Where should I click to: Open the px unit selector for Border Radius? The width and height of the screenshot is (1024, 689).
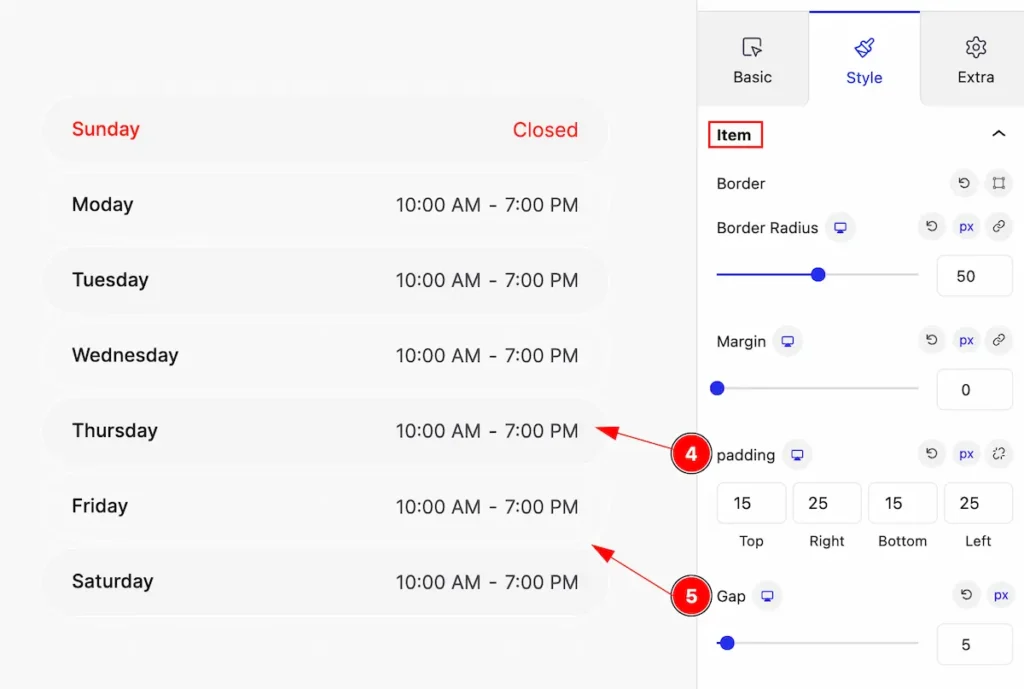[x=966, y=227]
